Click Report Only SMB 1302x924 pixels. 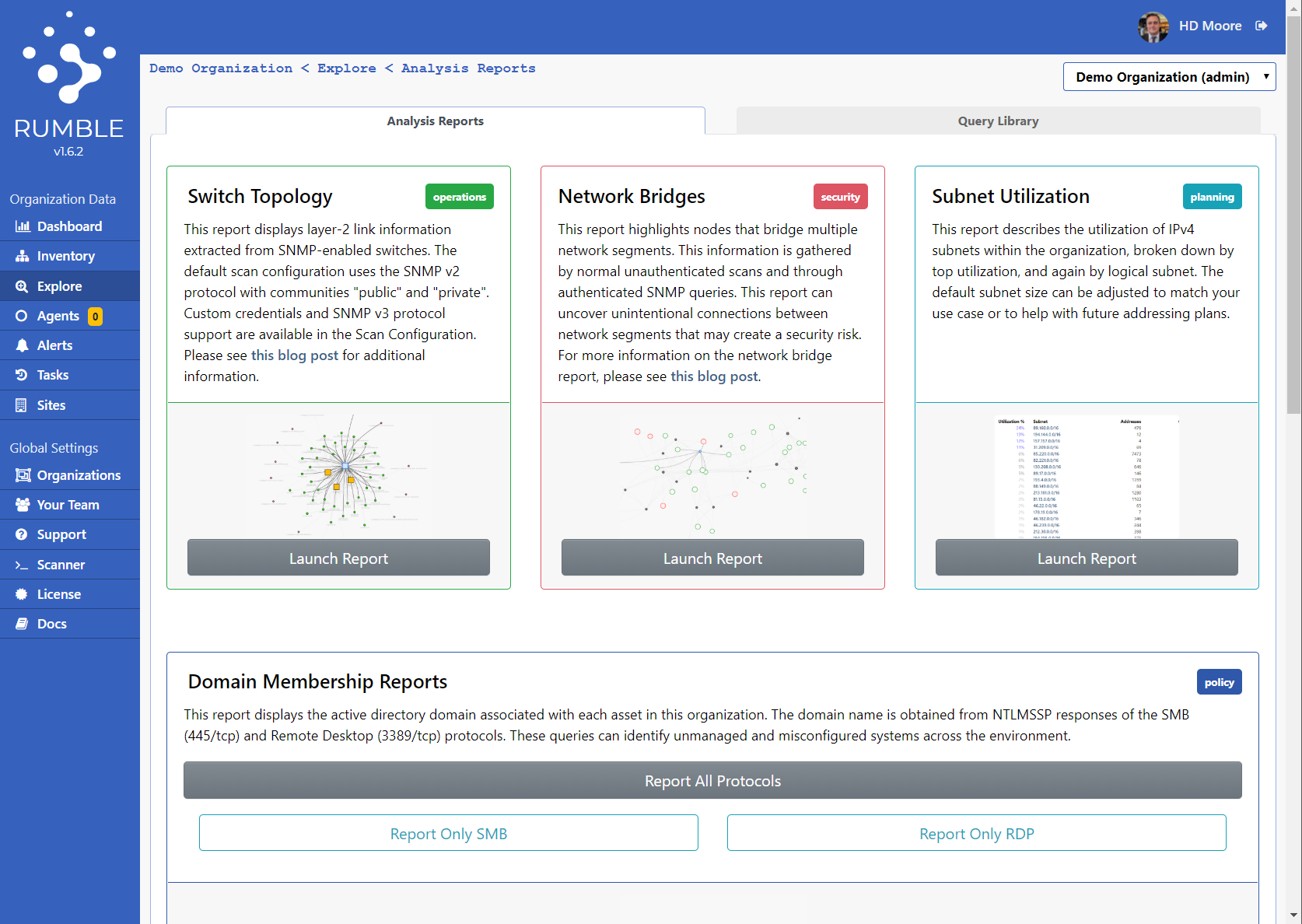(448, 833)
